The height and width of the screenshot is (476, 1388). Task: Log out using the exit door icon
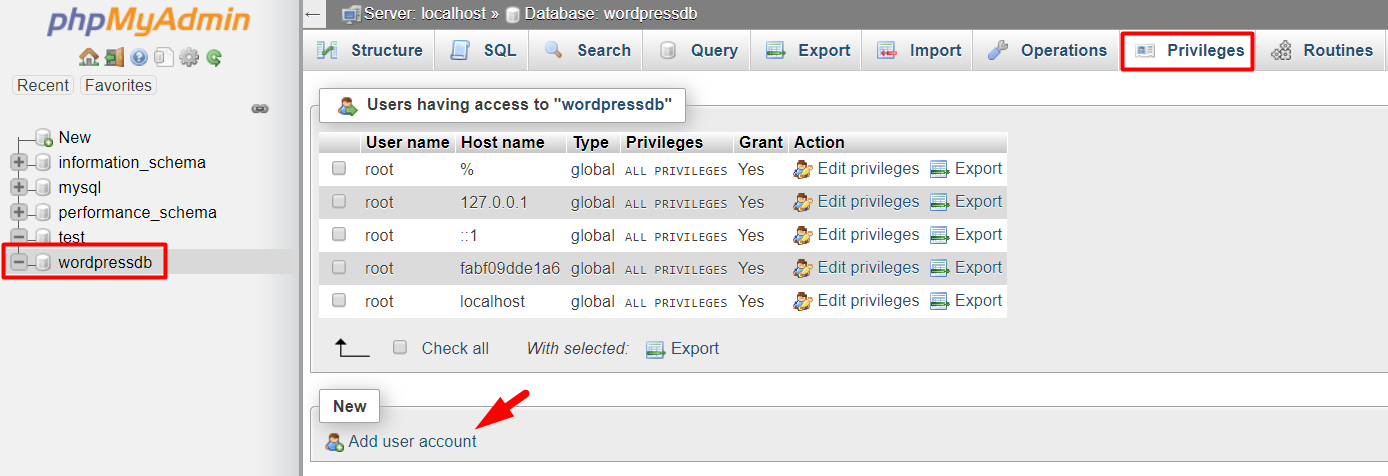pos(114,58)
